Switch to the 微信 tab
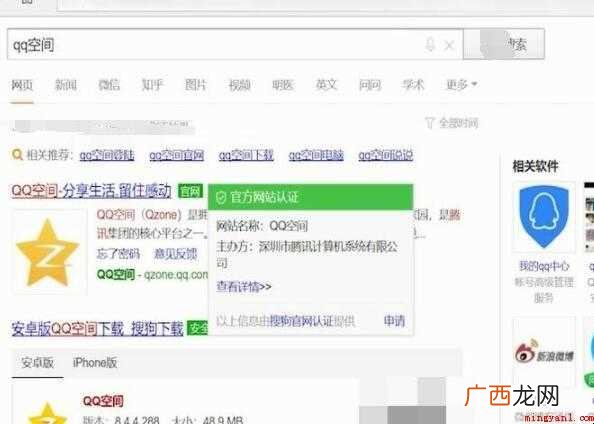 click(x=109, y=84)
